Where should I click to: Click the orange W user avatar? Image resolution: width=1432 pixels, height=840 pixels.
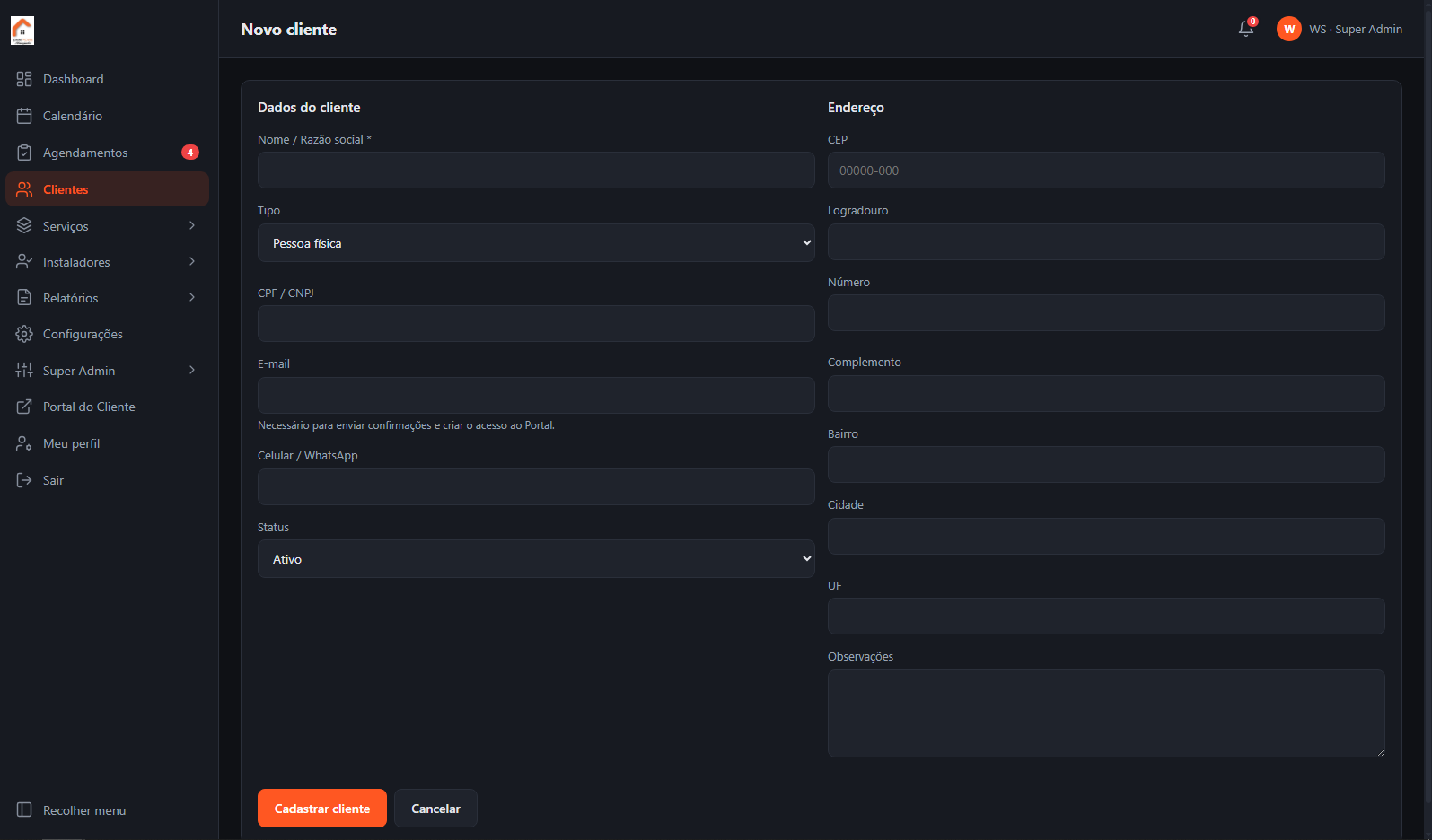click(x=1289, y=29)
